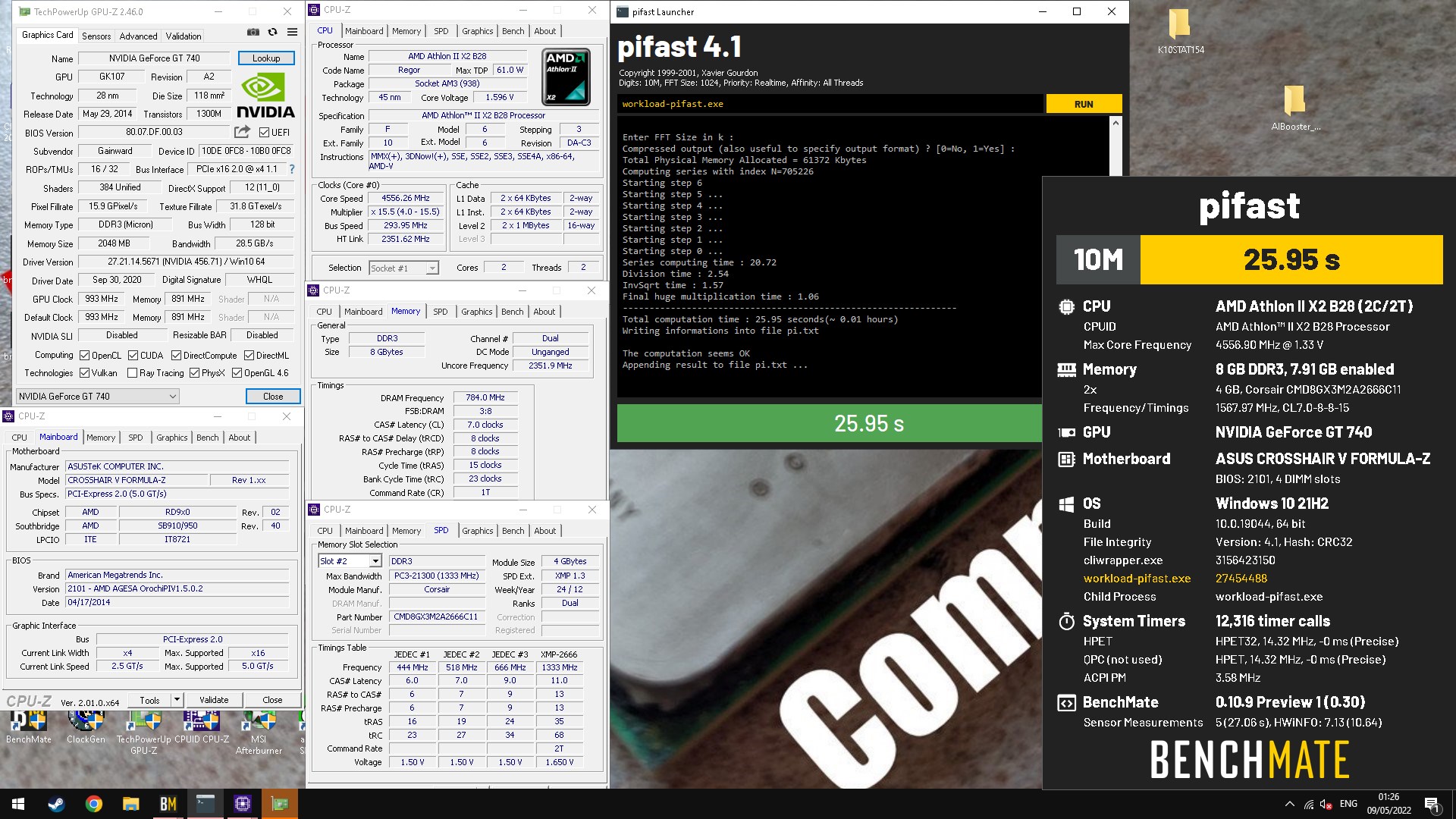Toggle the OpenCL checkbox
Screen dimensions: 1456x819
coord(85,355)
